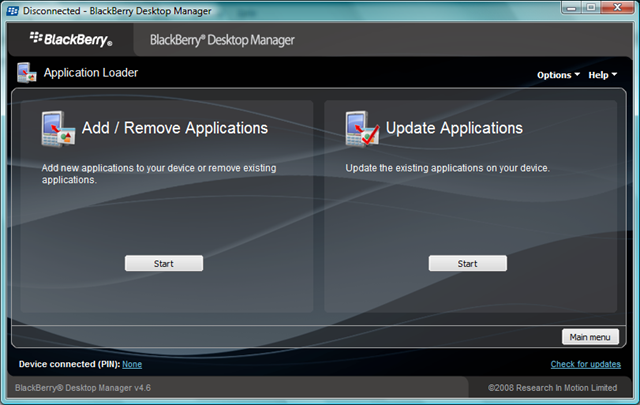Click the BlackBerry Desktop Manager v4.6 text
Screen dimensions: 640x405
83,387
